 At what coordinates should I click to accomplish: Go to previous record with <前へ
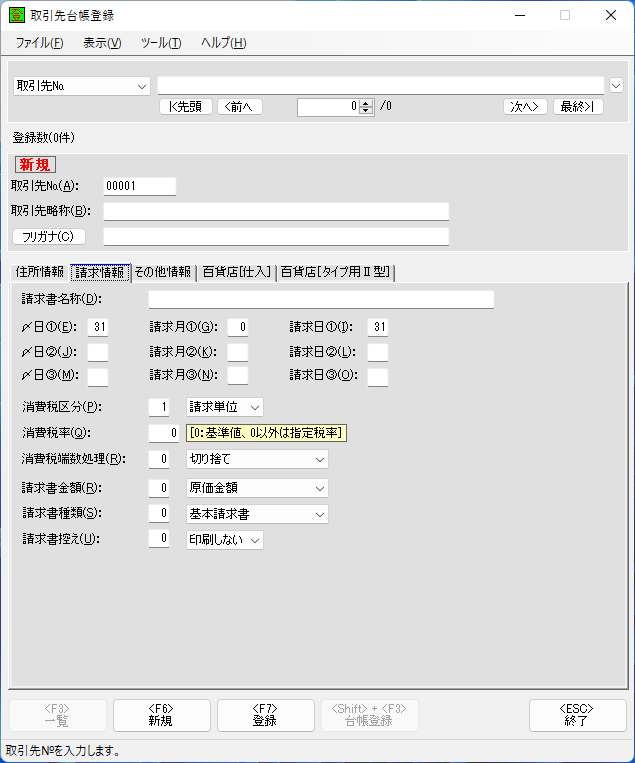pos(240,107)
